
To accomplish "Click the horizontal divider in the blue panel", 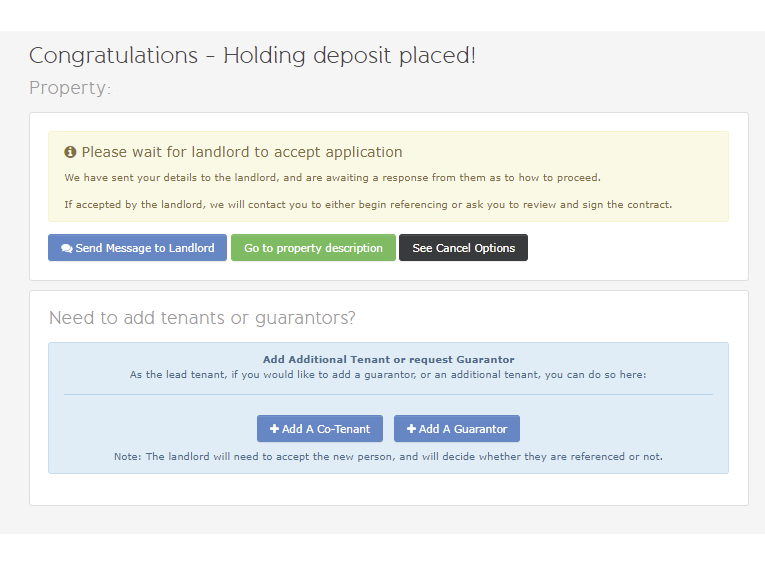I will click(388, 394).
